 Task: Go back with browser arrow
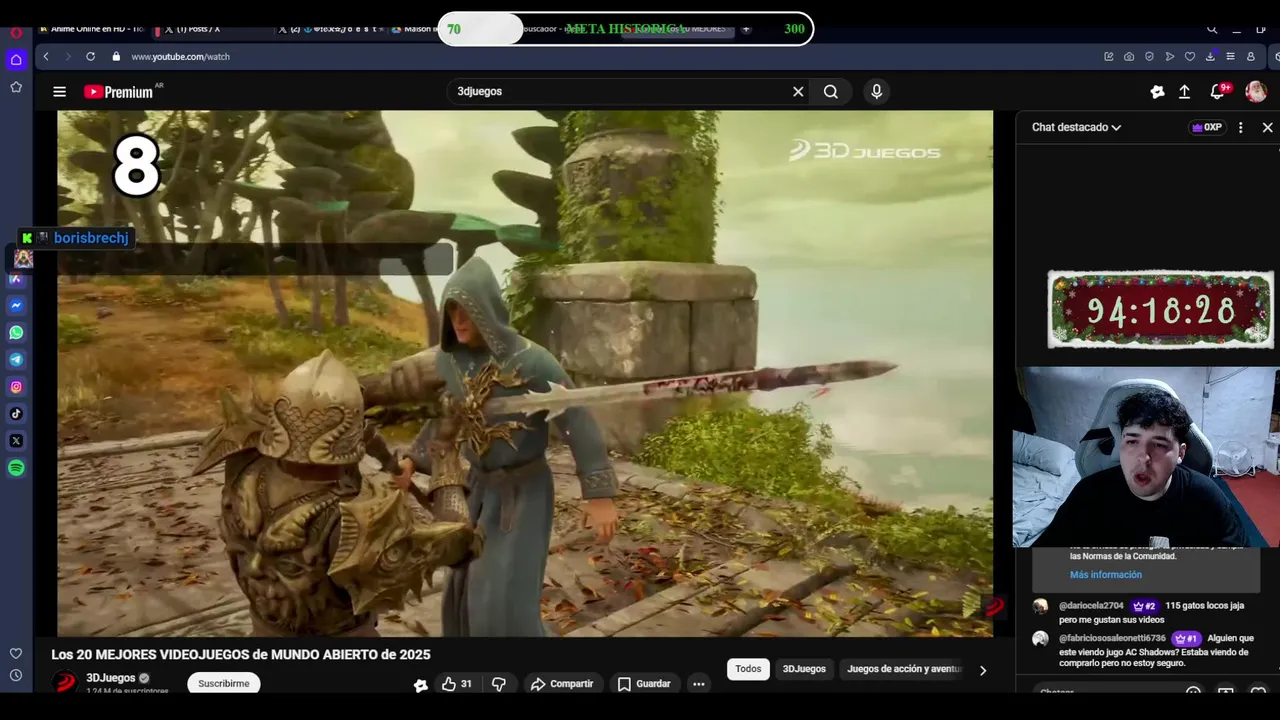[x=46, y=57]
